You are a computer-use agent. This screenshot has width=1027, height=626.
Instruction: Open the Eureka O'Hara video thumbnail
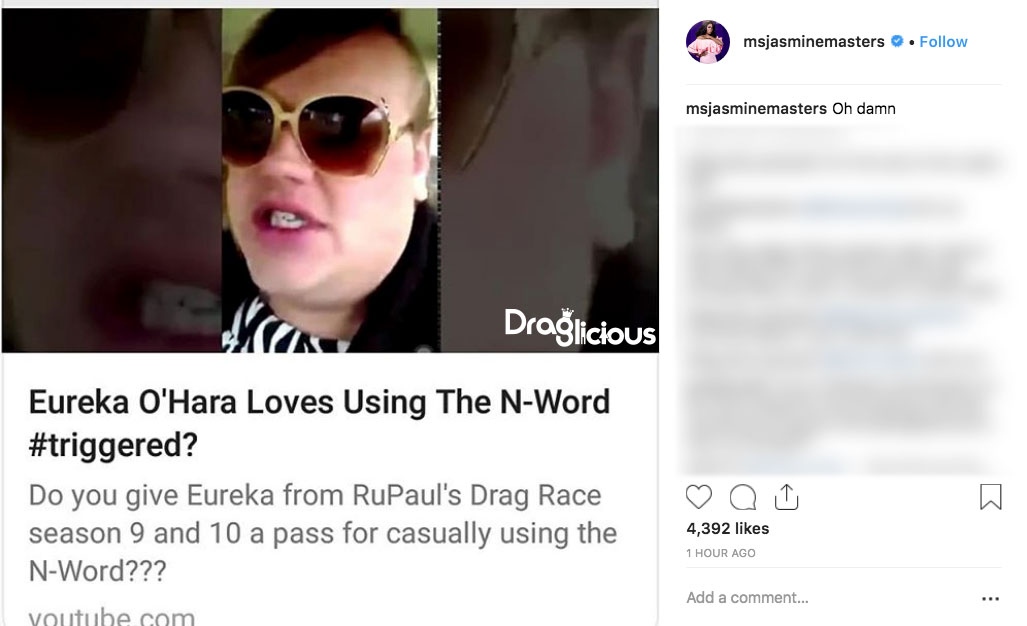point(330,181)
